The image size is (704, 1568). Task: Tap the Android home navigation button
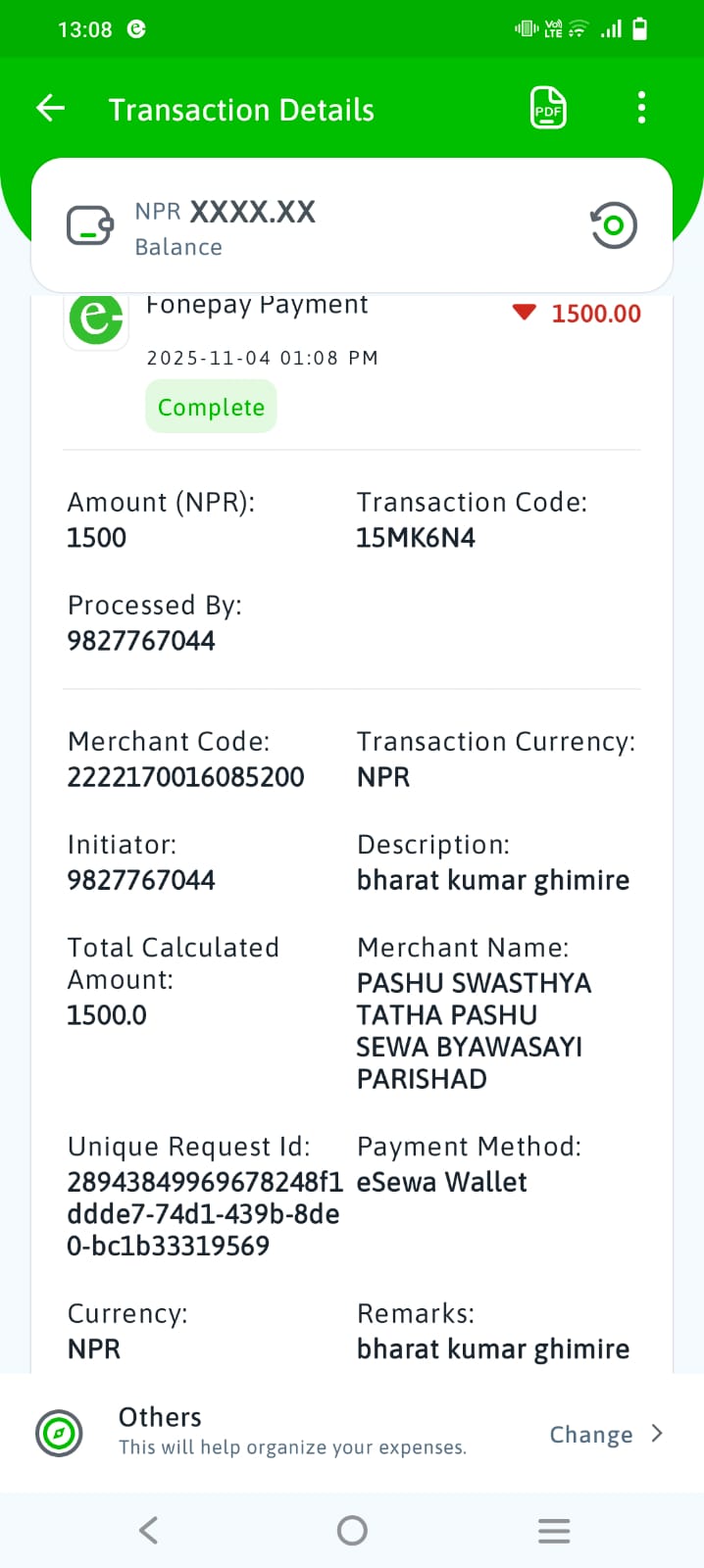click(352, 1530)
